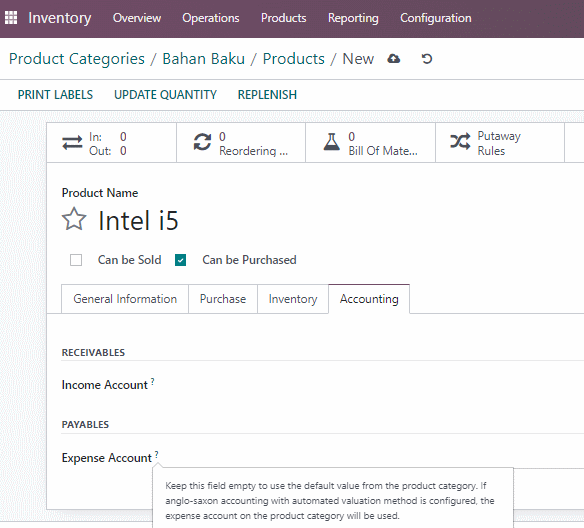Open the Operations menu

(x=211, y=18)
